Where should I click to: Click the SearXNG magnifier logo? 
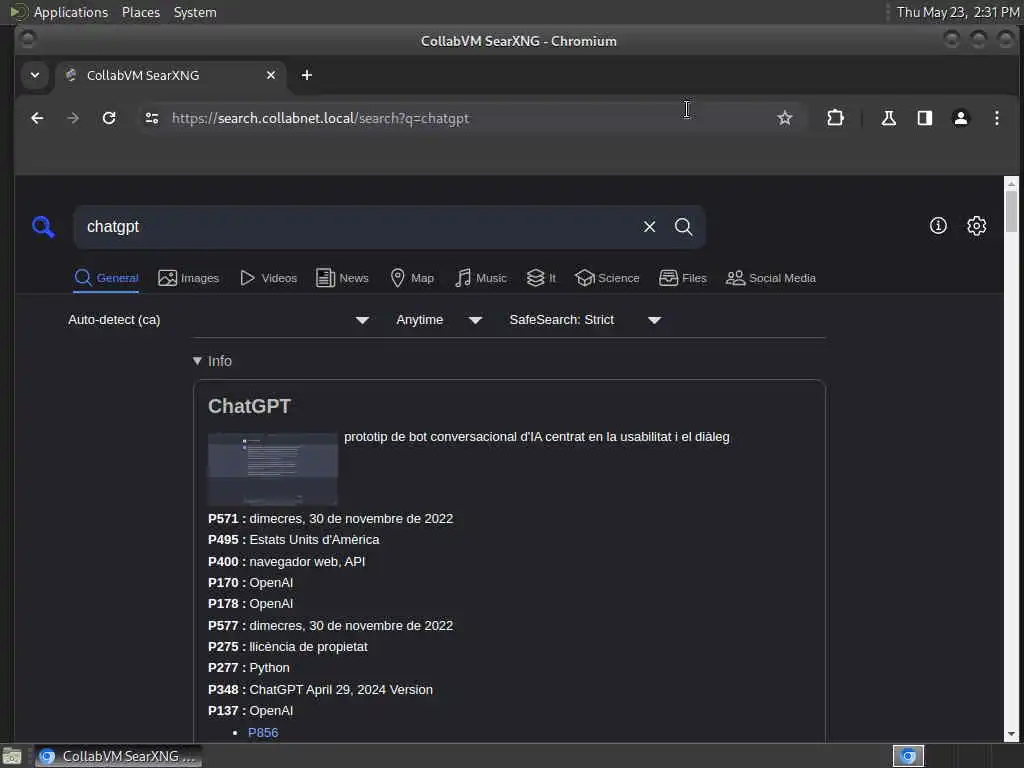pos(43,227)
